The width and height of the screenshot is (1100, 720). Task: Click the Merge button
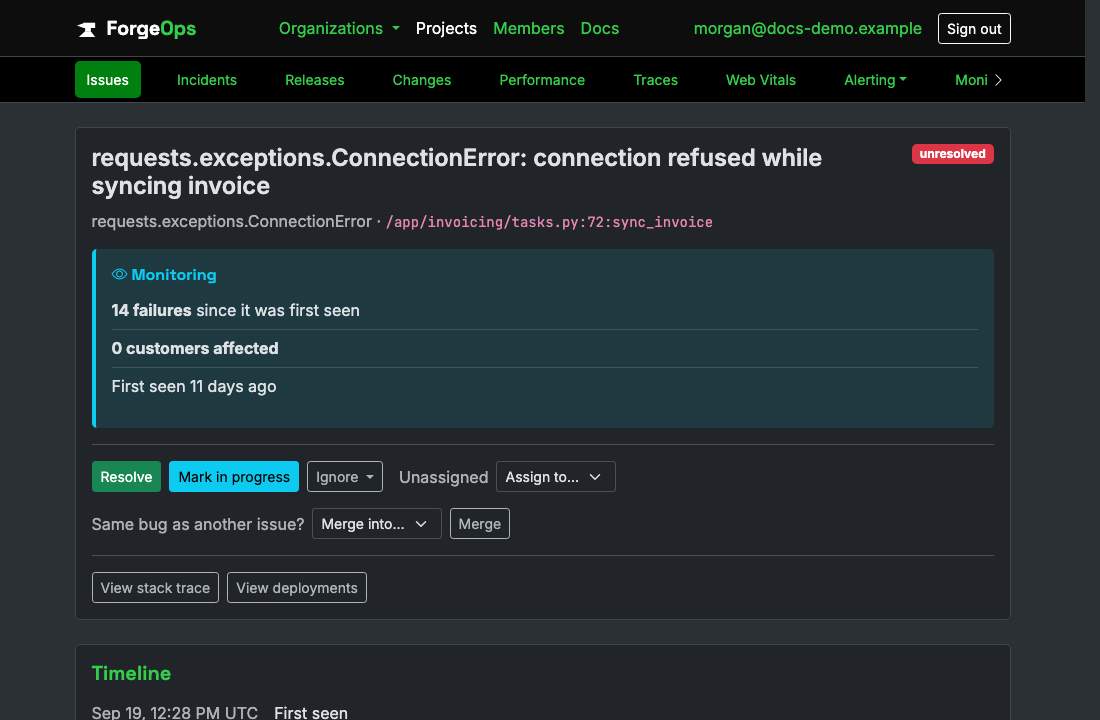coord(479,524)
